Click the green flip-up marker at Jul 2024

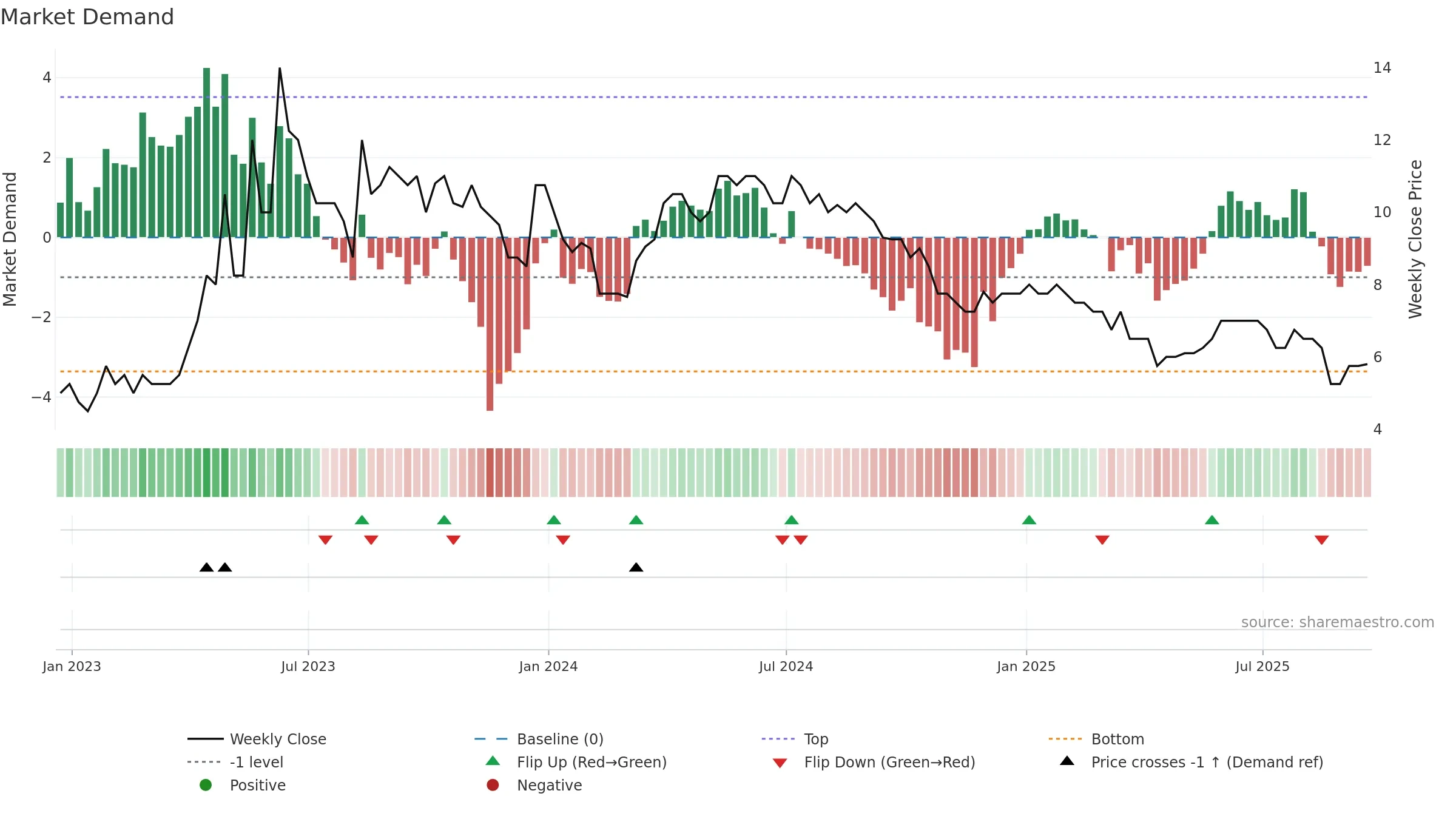click(792, 520)
